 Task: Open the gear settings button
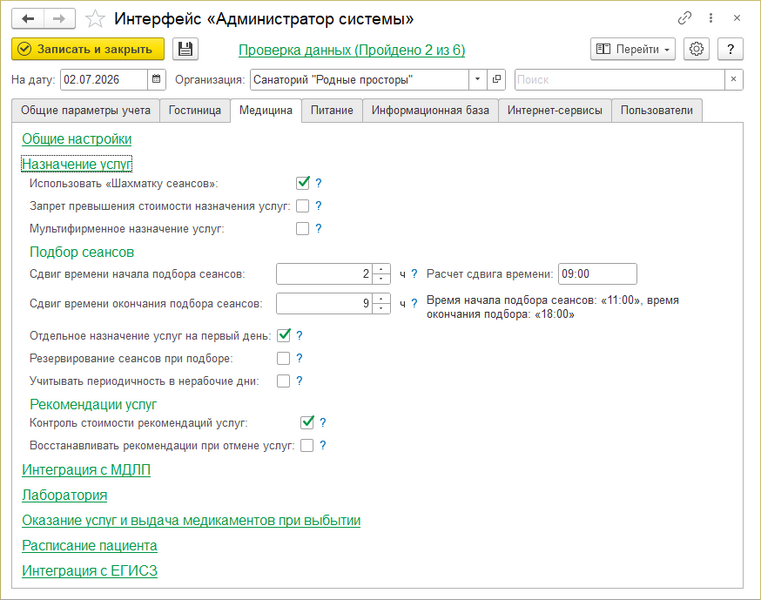click(696, 49)
